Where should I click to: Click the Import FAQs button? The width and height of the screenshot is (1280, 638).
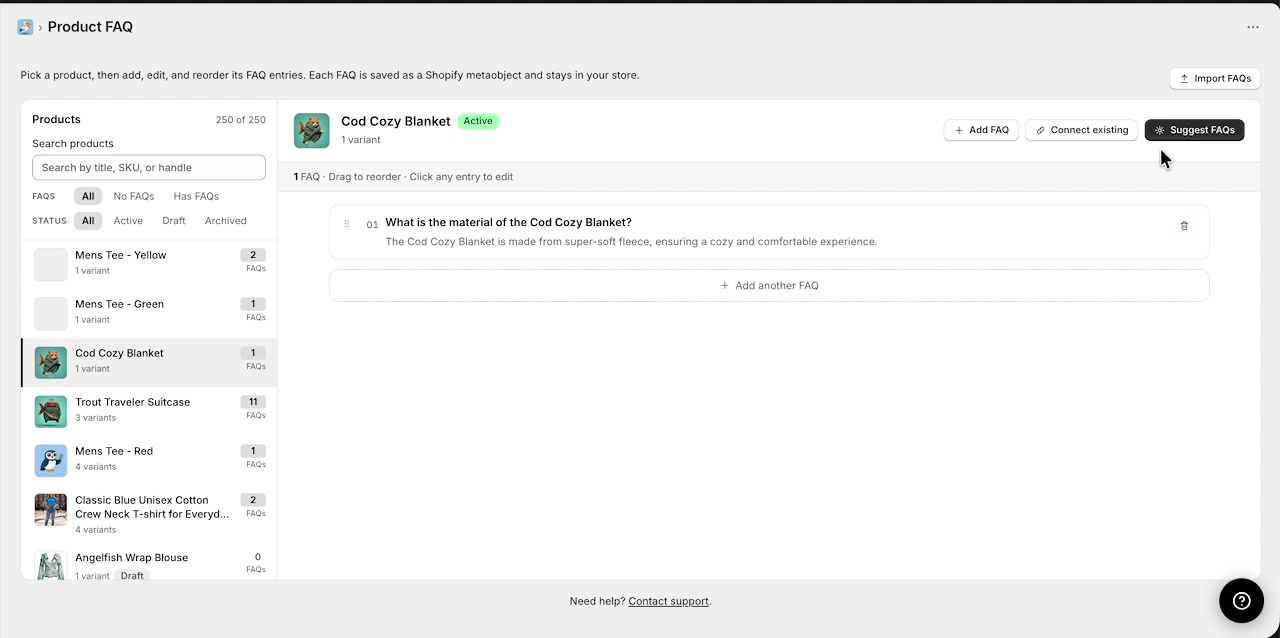pos(1215,78)
